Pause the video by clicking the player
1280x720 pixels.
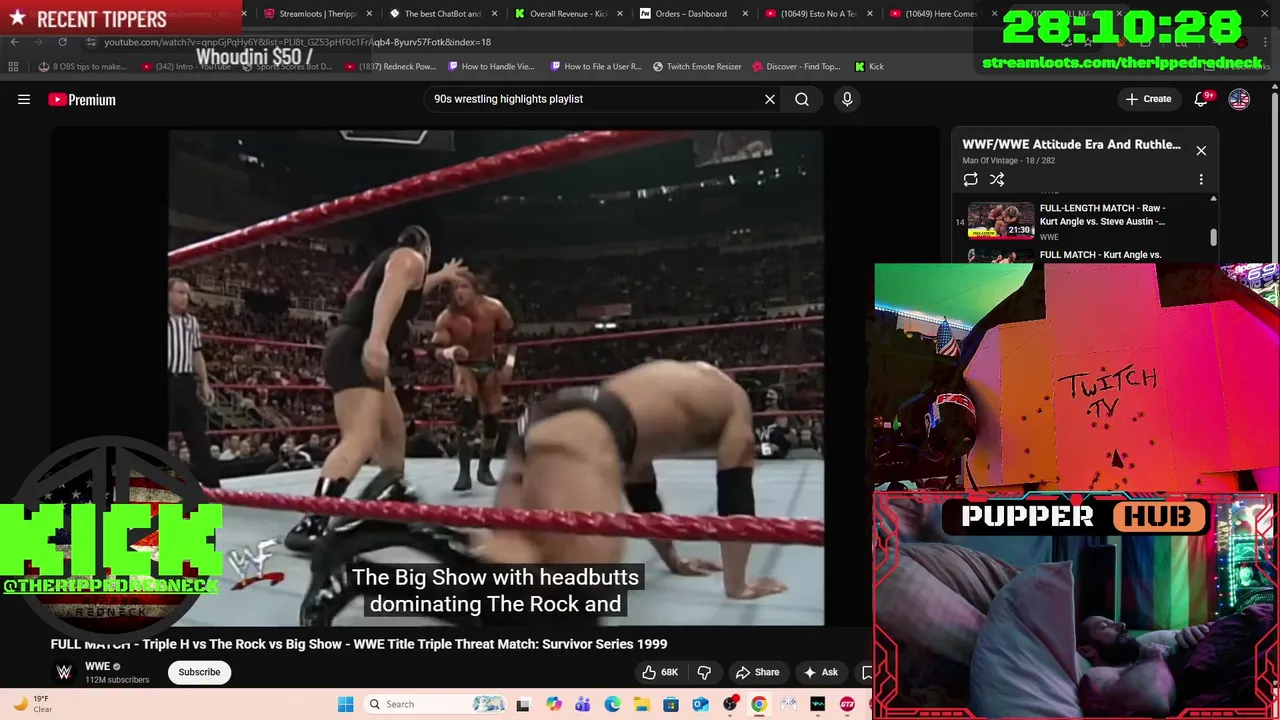click(496, 378)
